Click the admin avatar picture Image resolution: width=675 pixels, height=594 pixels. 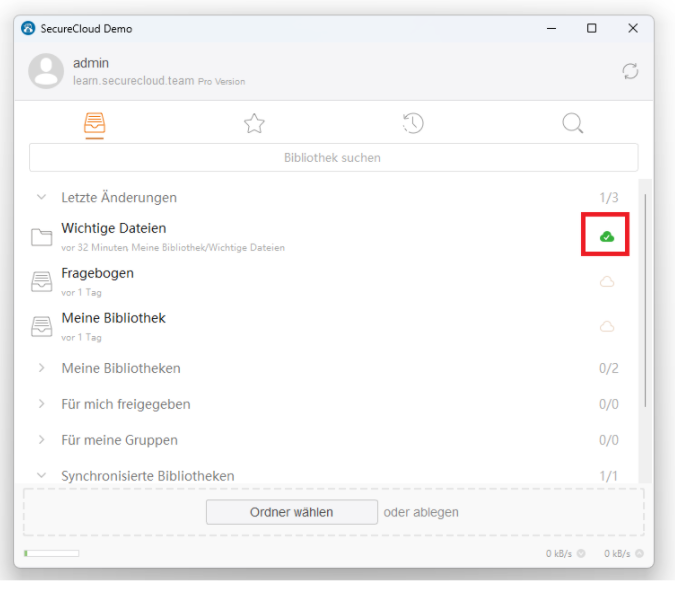46,71
